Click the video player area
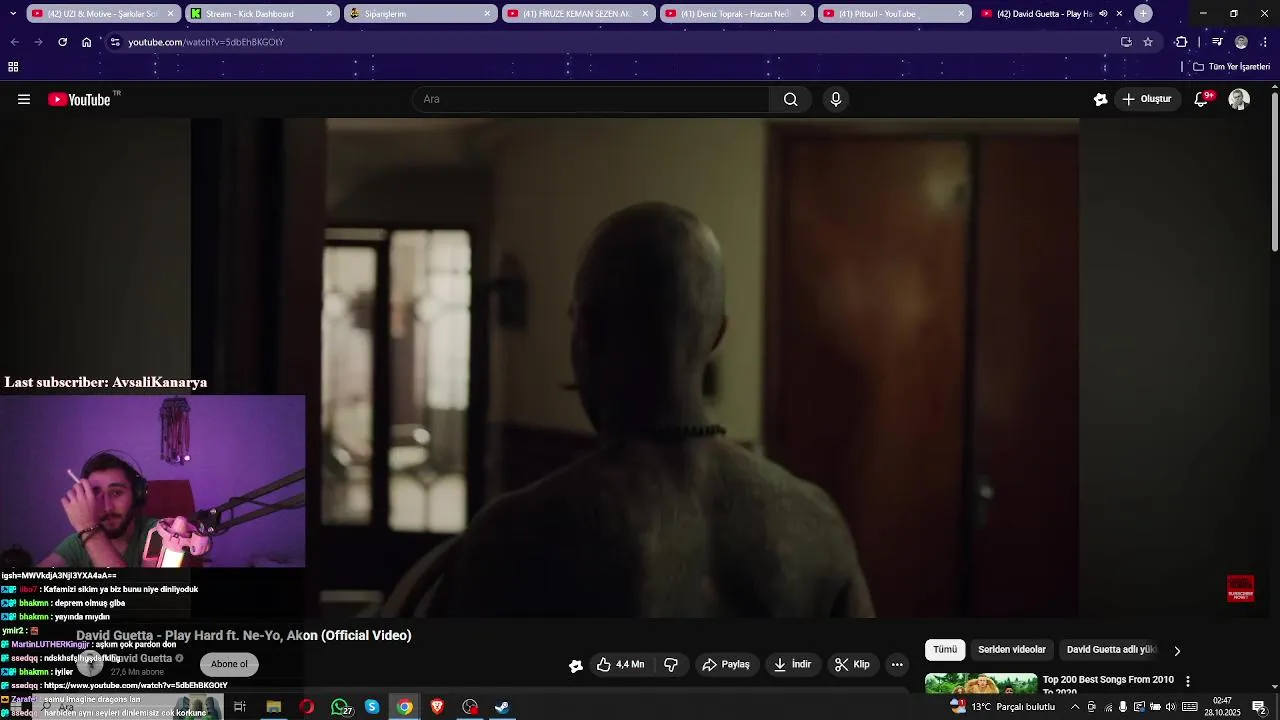This screenshot has height=720, width=1280. coord(635,368)
